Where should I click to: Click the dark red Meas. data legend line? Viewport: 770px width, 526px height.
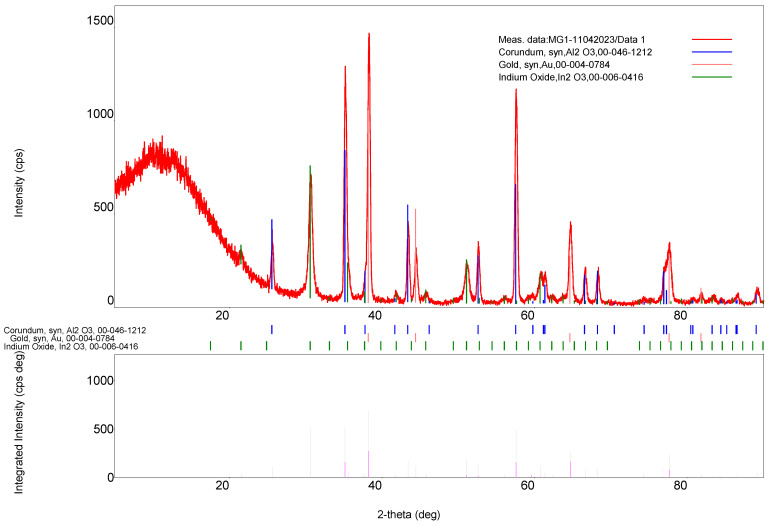[x=711, y=38]
